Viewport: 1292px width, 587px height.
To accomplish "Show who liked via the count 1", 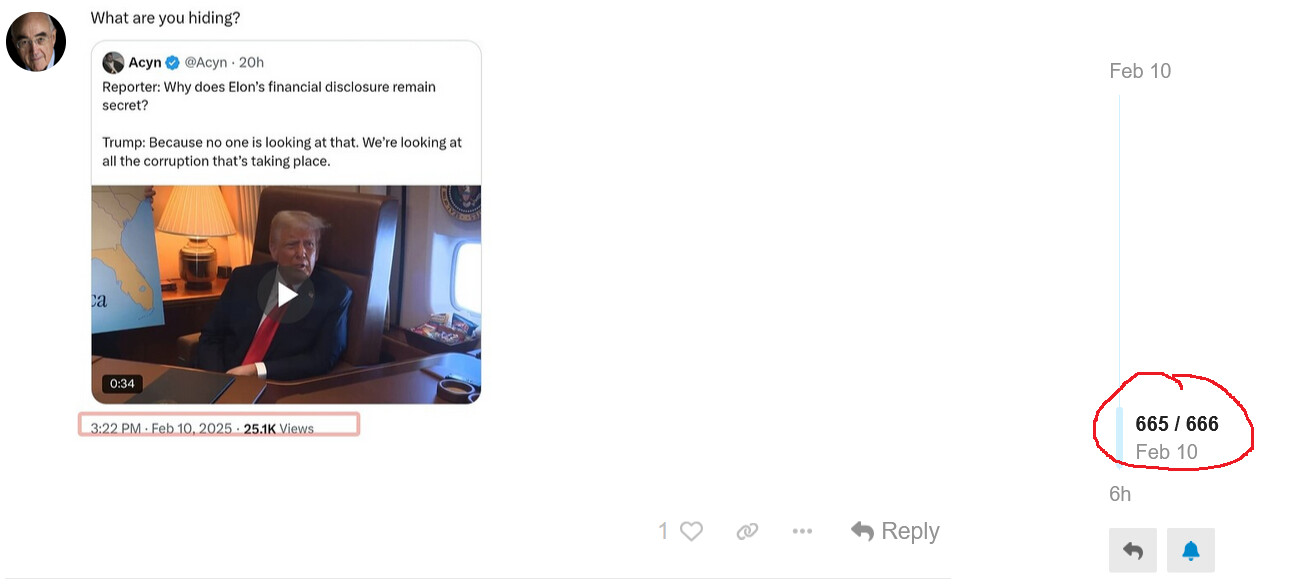I will 663,532.
